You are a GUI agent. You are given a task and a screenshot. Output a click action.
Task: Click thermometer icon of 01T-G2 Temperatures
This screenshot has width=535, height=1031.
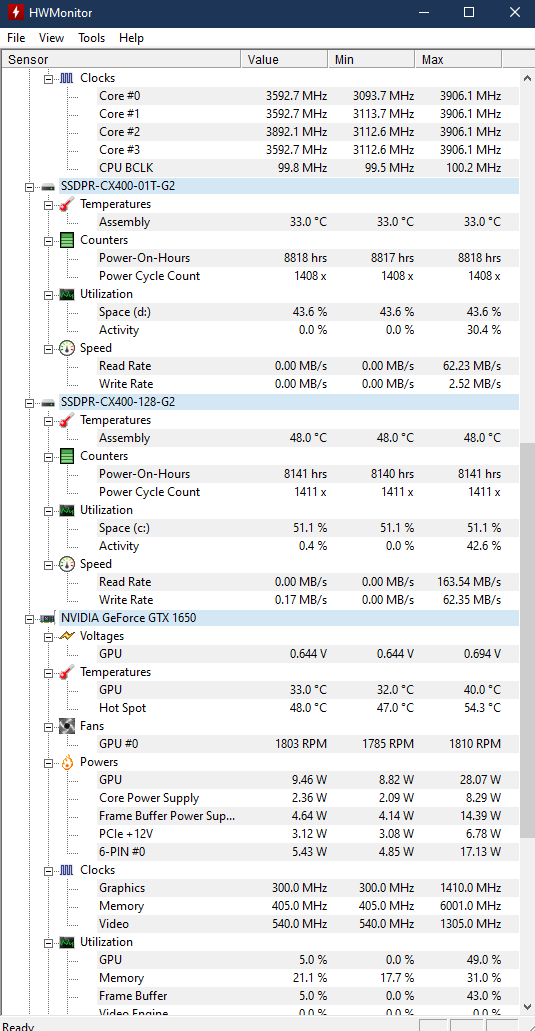tap(67, 204)
